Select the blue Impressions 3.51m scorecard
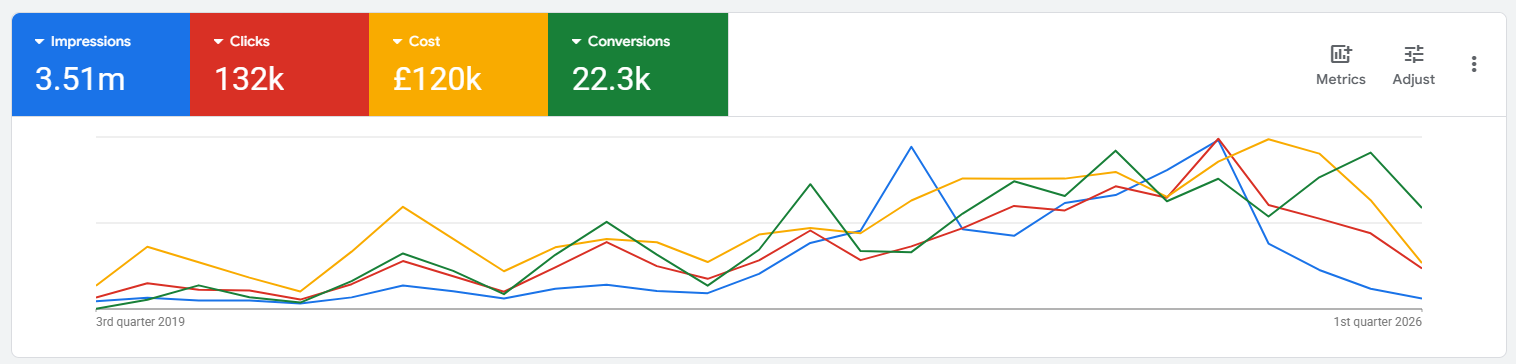Screen dimensions: 1516x364 coord(101,65)
